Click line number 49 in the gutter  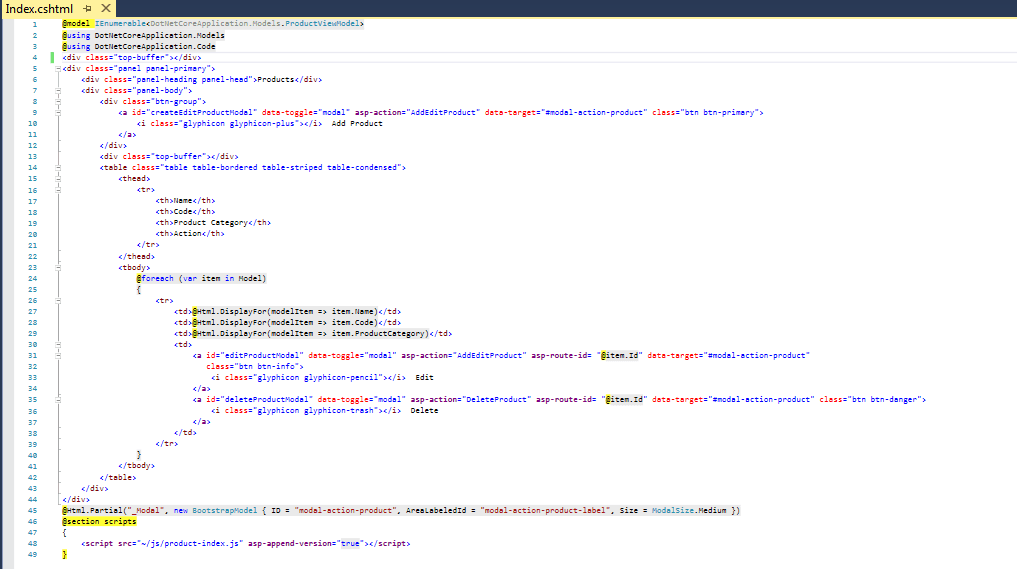click(x=33, y=555)
